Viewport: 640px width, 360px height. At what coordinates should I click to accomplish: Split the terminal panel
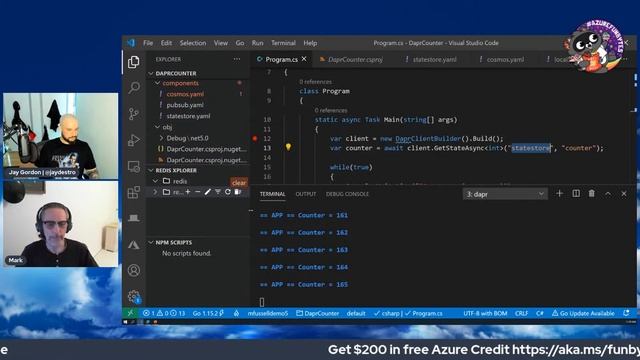576,193
